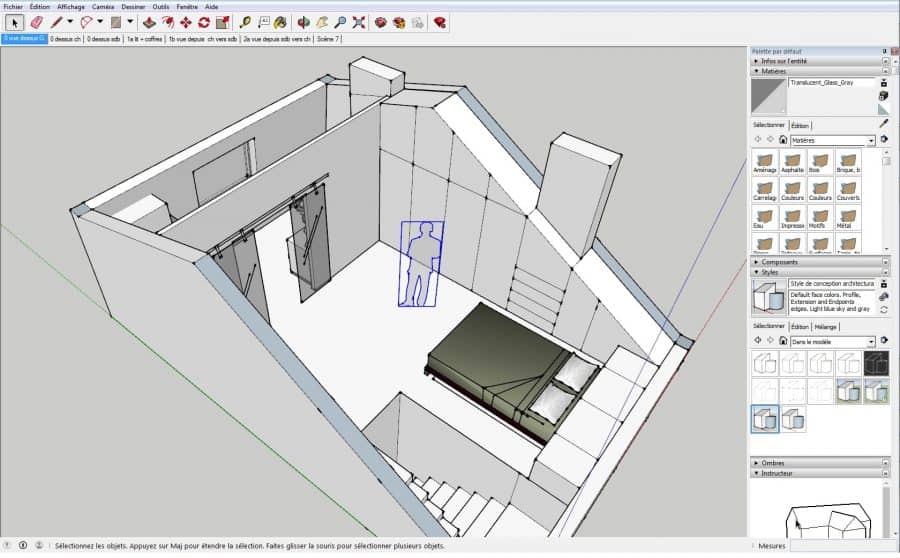Select the Arc drawing tool
The height and width of the screenshot is (558, 900).
86,22
